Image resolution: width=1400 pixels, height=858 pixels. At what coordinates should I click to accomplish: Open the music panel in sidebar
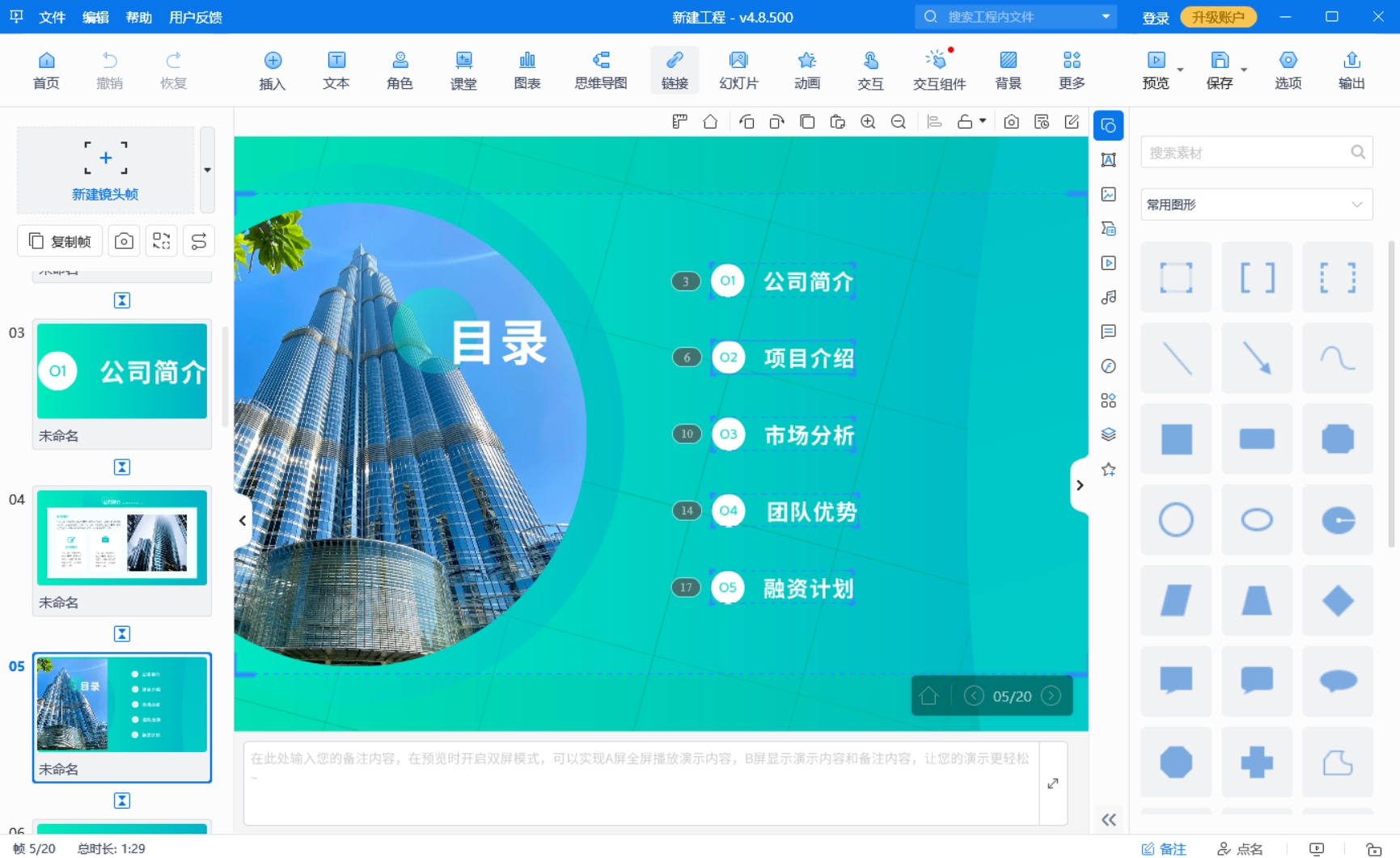coord(1108,298)
